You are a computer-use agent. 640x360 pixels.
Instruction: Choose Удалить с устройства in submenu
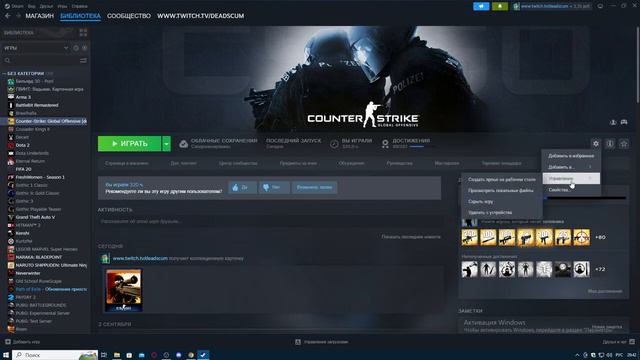502,213
